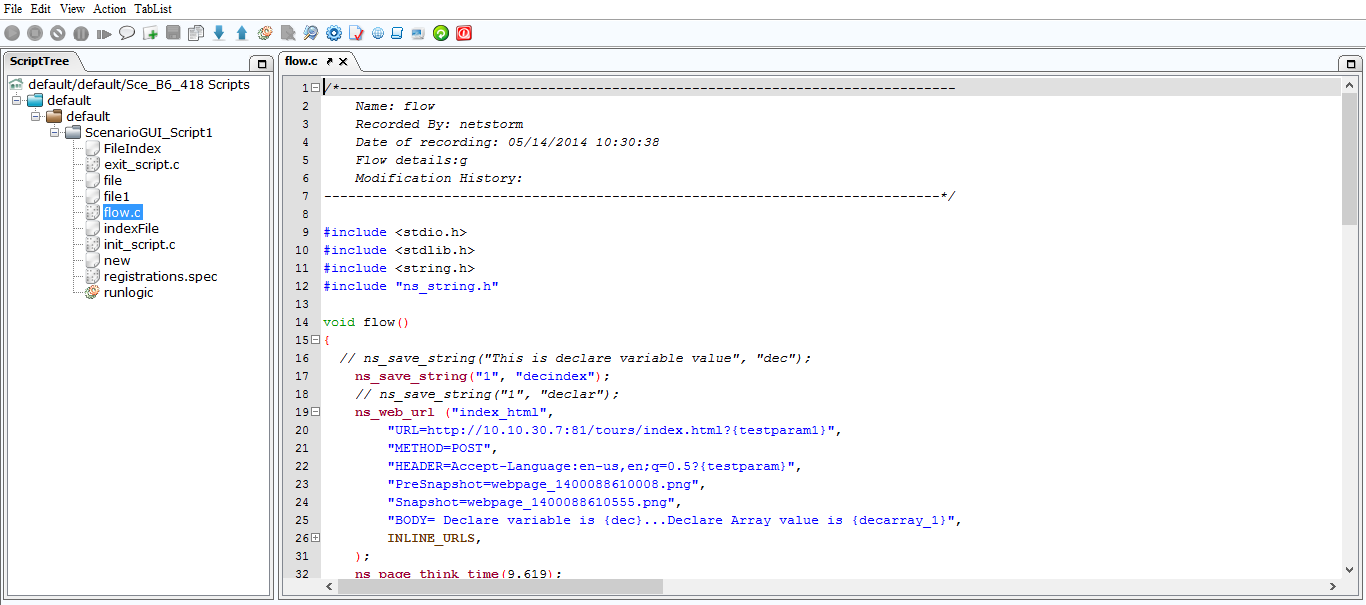
Task: Click the gray document search icon
Action: point(288,33)
